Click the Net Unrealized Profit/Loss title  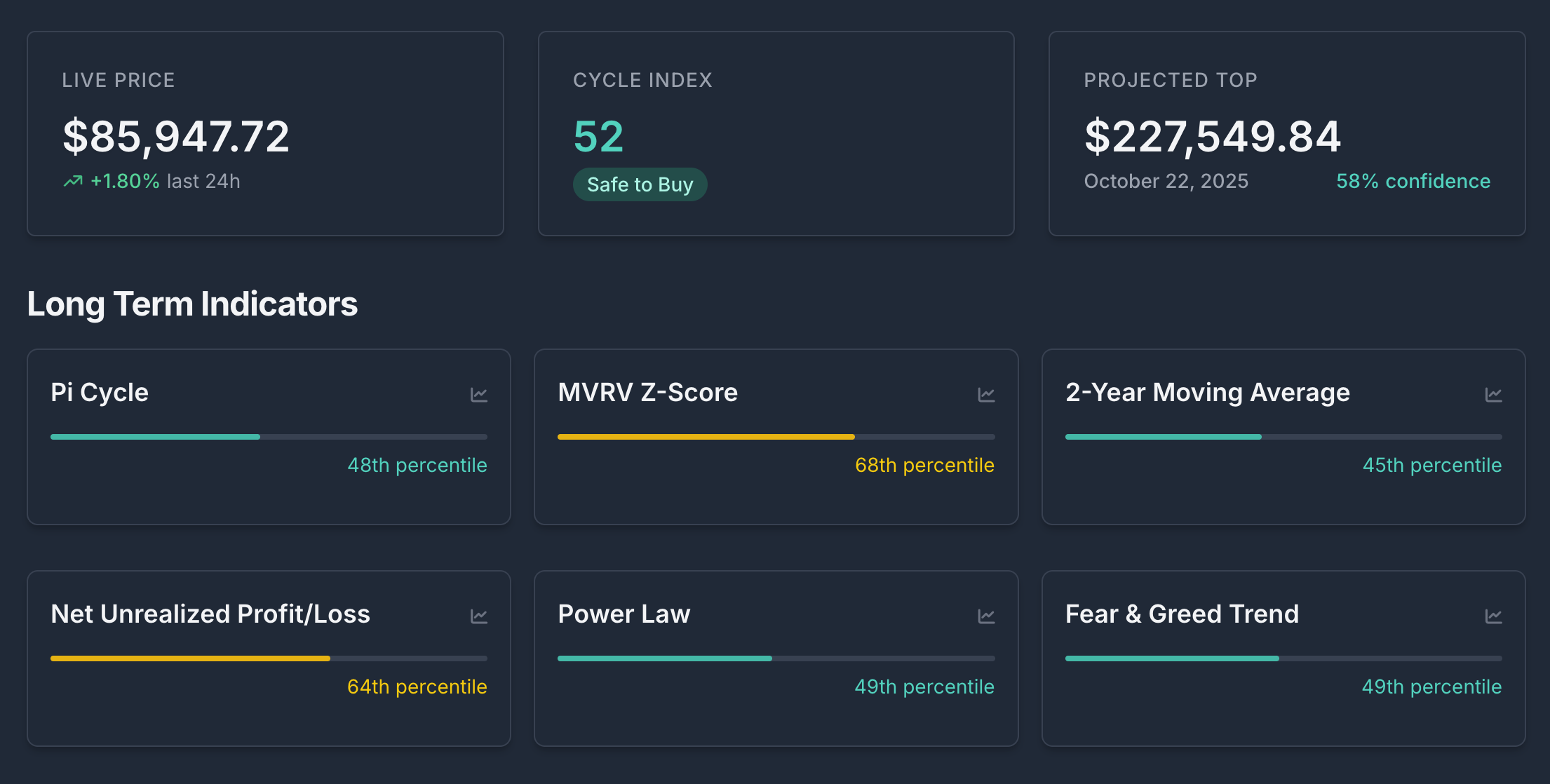point(210,614)
